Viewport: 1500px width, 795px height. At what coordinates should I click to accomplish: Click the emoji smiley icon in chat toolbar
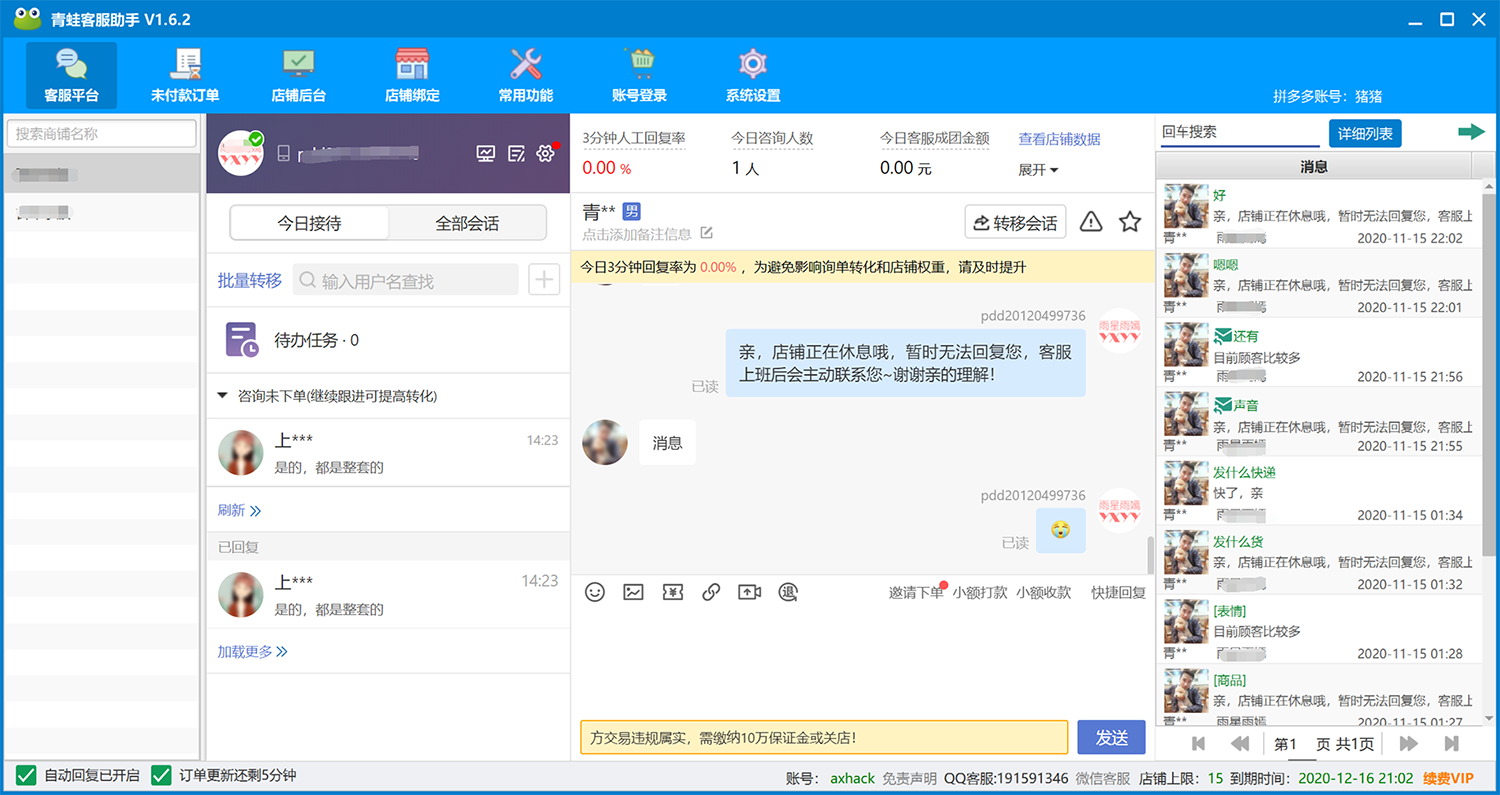click(x=595, y=592)
